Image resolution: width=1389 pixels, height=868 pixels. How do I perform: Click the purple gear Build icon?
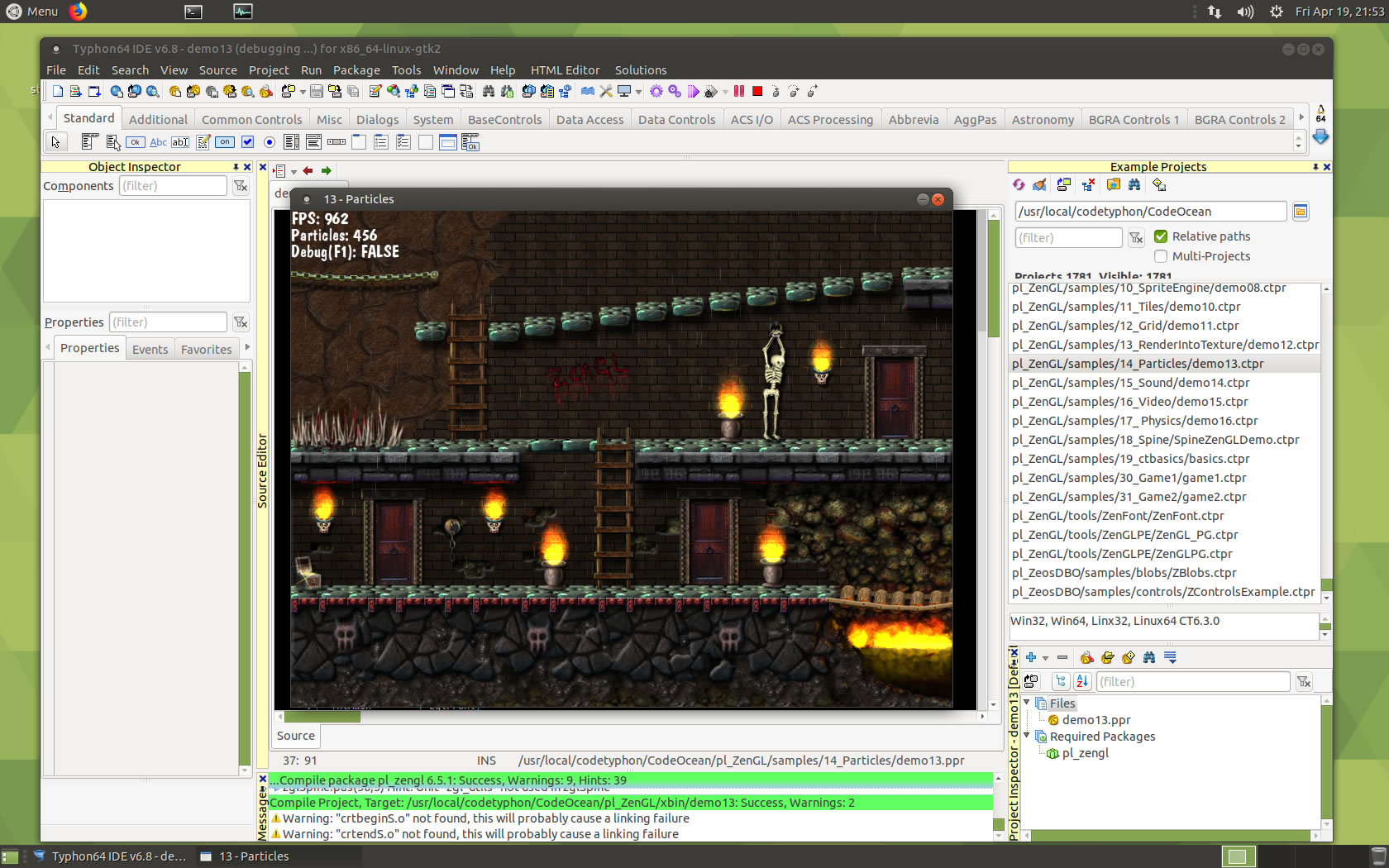point(656,91)
